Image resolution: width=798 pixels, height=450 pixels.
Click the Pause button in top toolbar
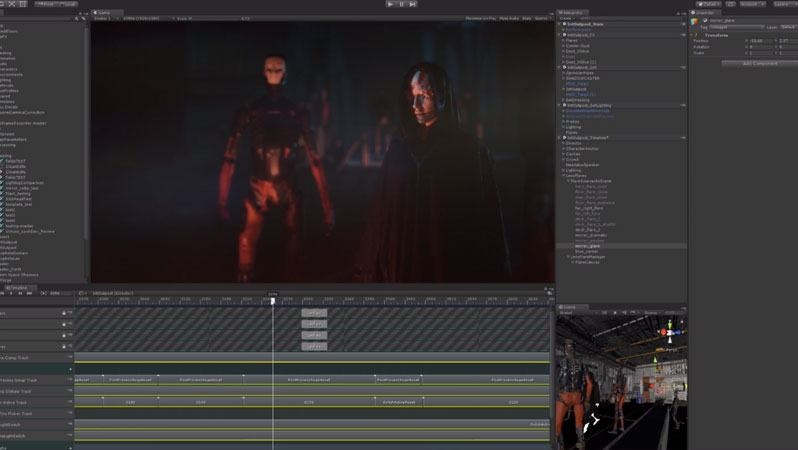(402, 4)
